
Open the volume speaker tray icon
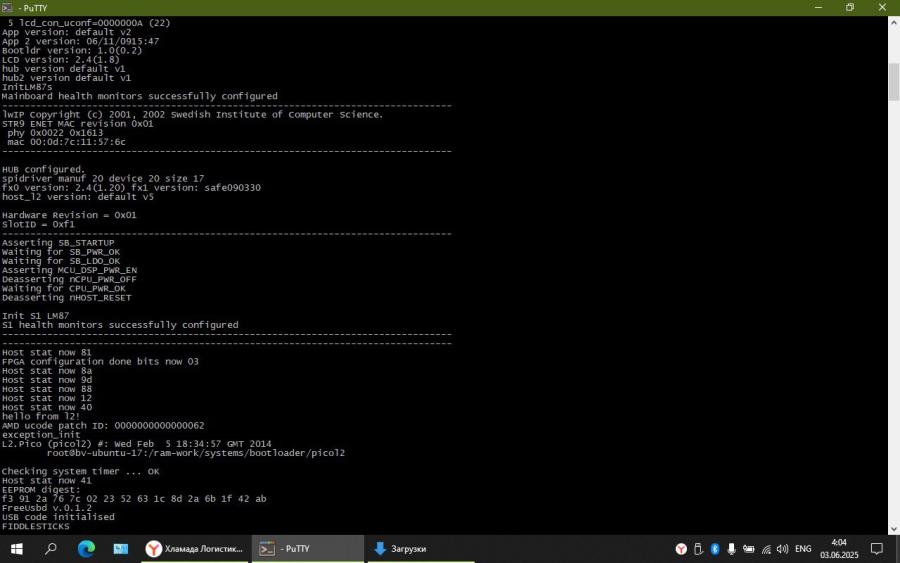[x=783, y=549]
